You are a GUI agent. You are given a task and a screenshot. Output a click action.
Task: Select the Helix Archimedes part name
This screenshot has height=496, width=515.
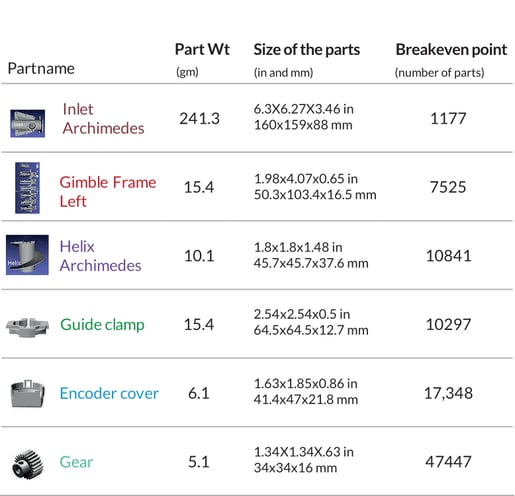coord(100,256)
